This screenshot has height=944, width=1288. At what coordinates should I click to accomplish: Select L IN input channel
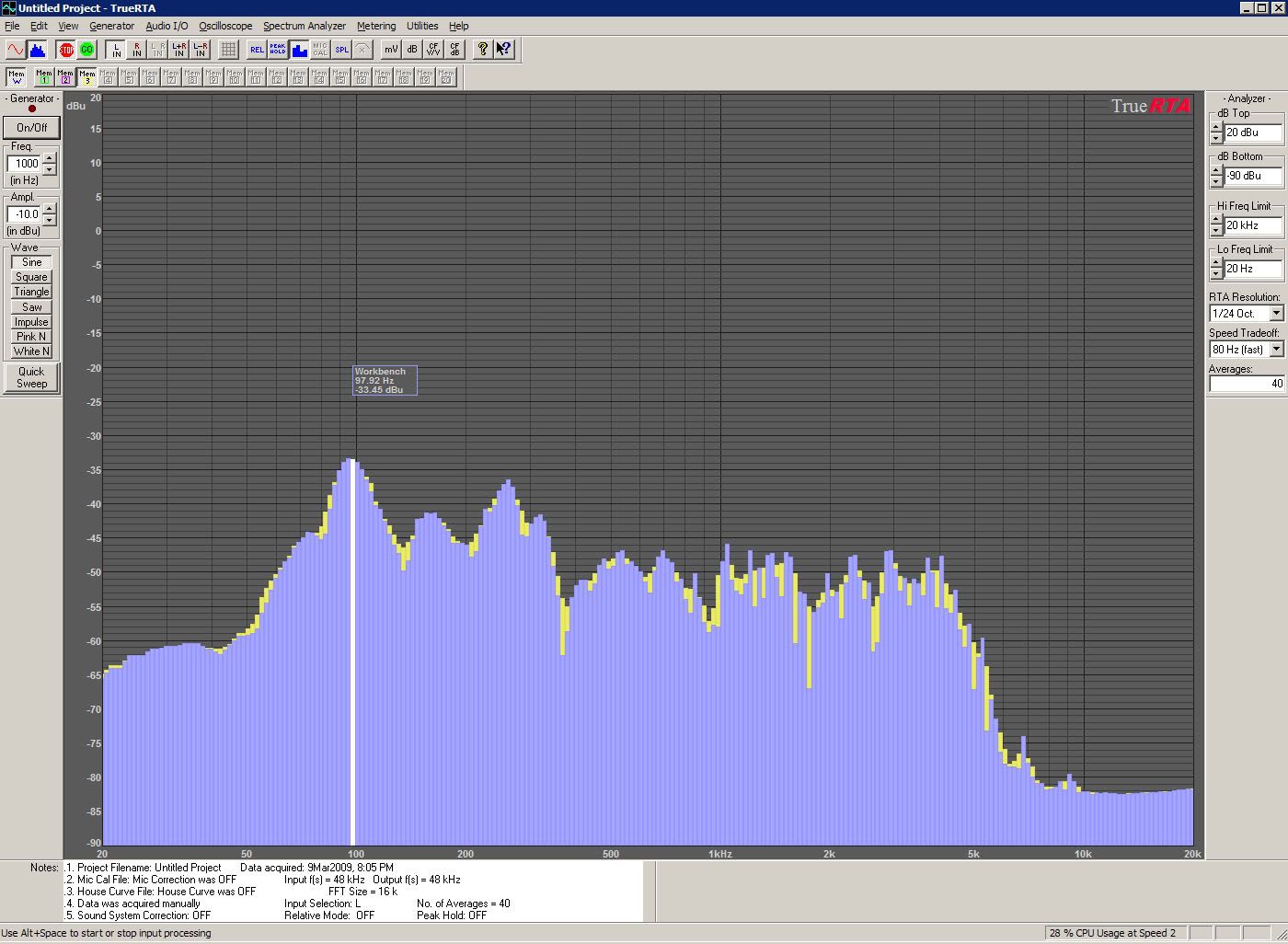click(116, 50)
